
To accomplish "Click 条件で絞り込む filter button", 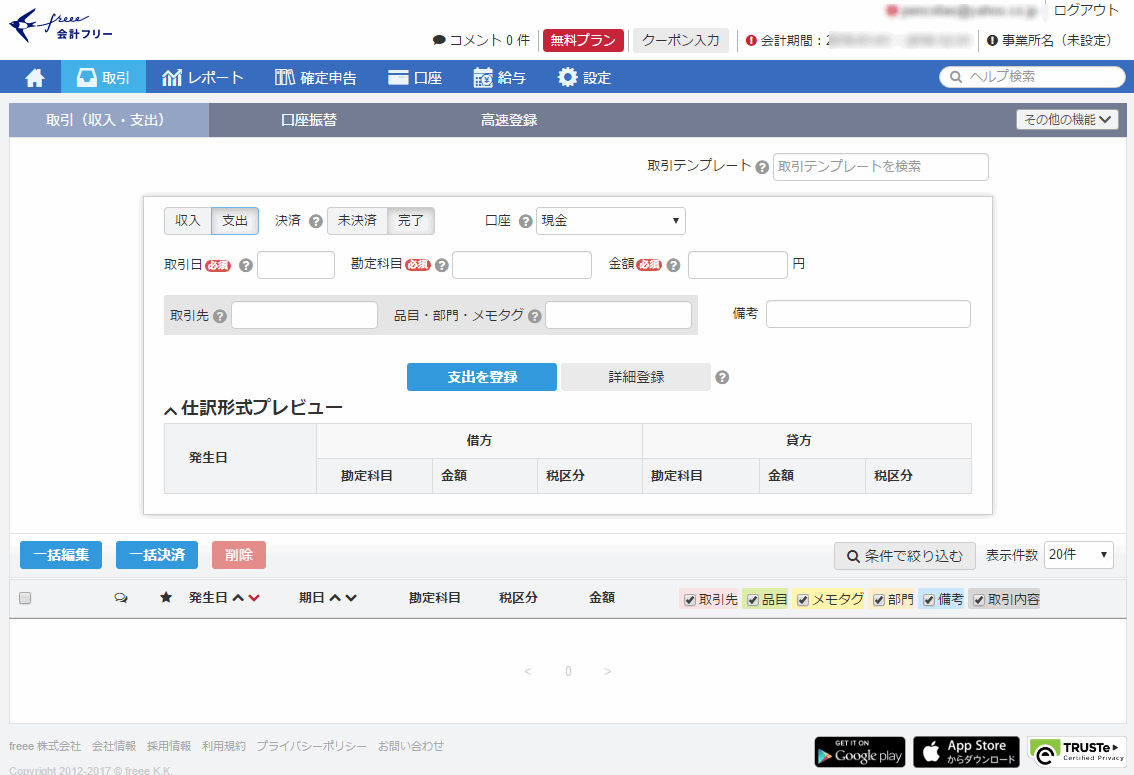I will (x=905, y=556).
